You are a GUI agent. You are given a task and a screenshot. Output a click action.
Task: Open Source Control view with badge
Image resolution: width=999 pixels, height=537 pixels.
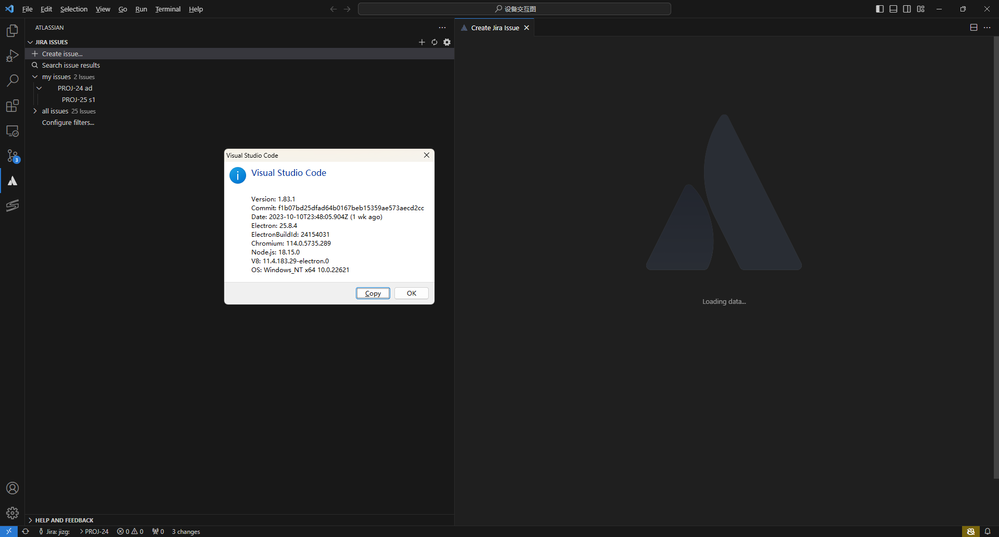click(12, 155)
